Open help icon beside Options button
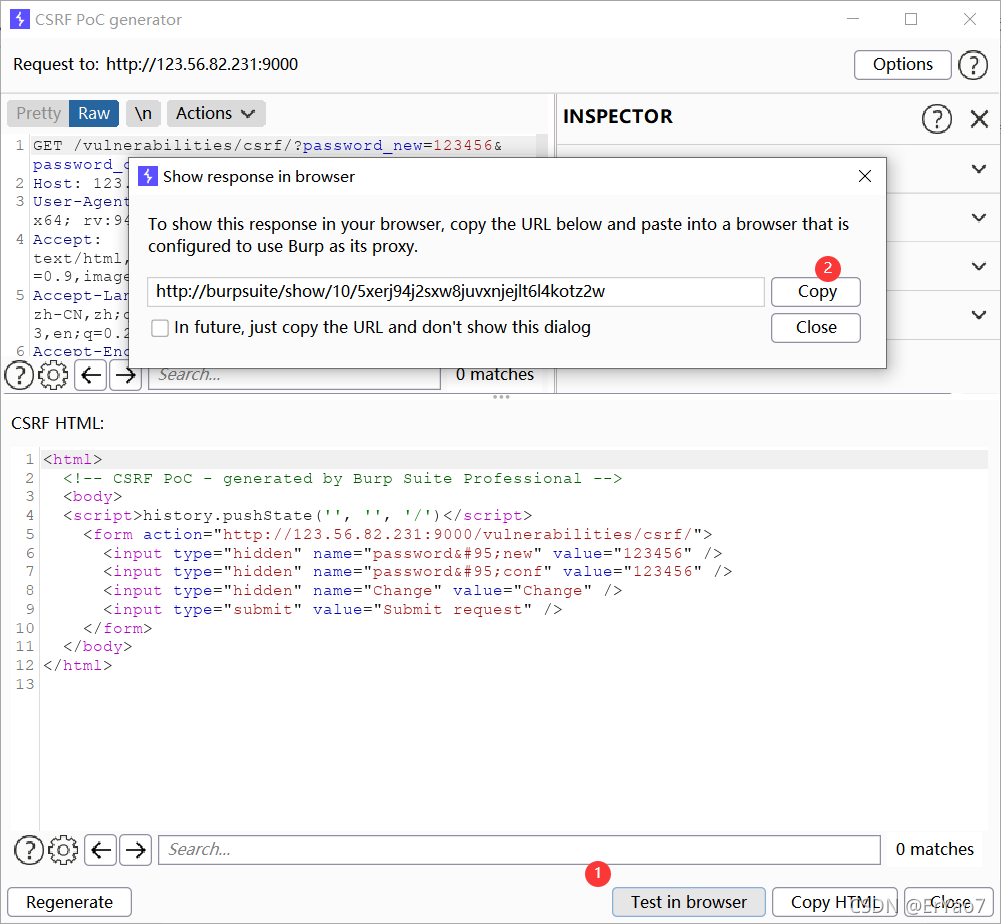Screen dimensions: 1001x924 click(973, 64)
